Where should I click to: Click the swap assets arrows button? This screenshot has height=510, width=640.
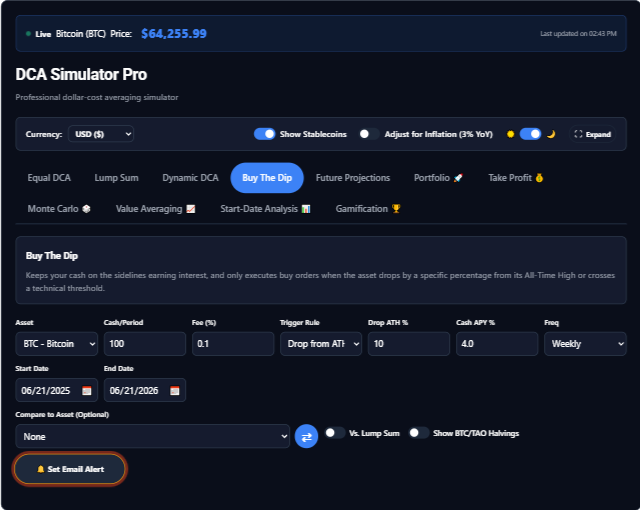click(306, 436)
